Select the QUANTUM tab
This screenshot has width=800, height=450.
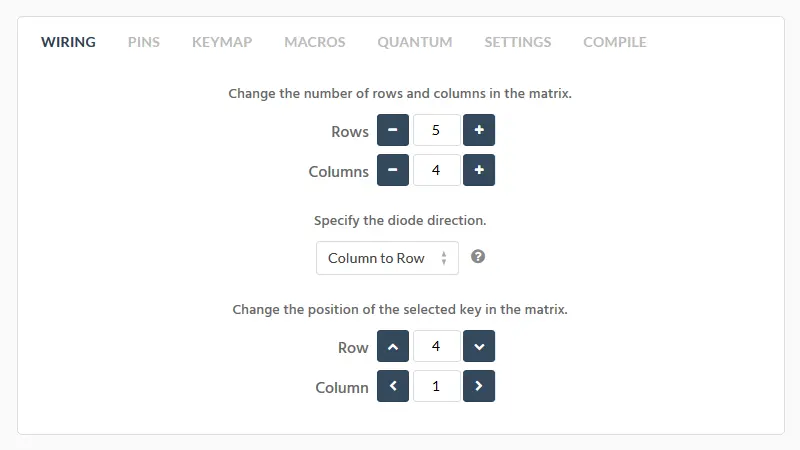(415, 42)
